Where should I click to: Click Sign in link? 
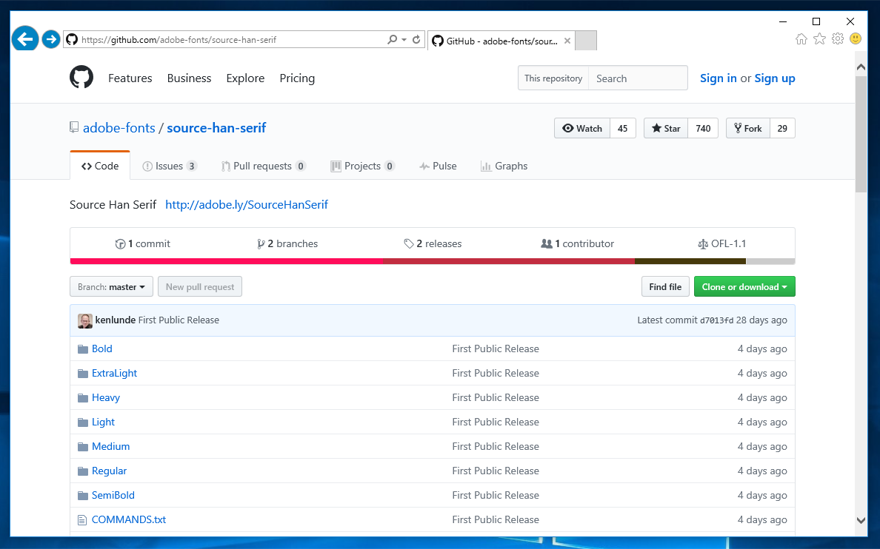[718, 78]
